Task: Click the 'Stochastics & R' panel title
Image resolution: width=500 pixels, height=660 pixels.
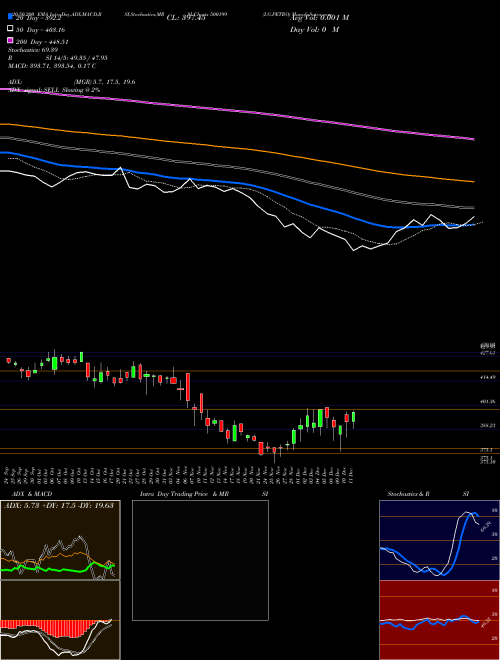Action: click(408, 494)
